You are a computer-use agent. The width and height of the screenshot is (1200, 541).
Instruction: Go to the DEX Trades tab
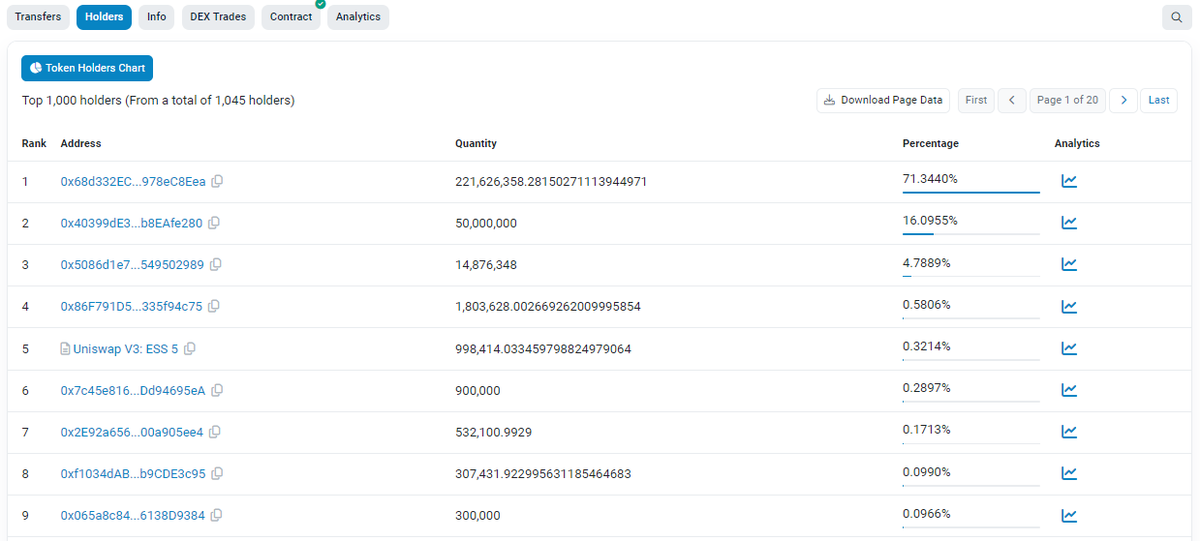click(218, 17)
